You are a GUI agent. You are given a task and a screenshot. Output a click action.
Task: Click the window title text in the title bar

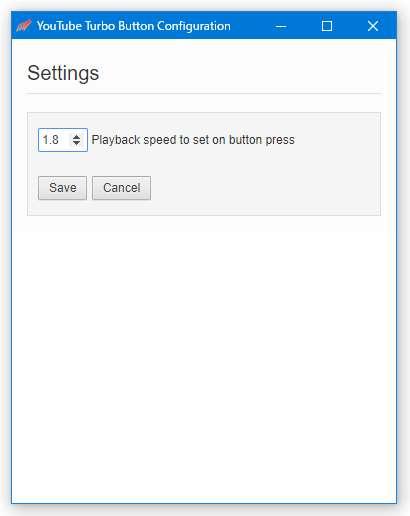click(133, 26)
